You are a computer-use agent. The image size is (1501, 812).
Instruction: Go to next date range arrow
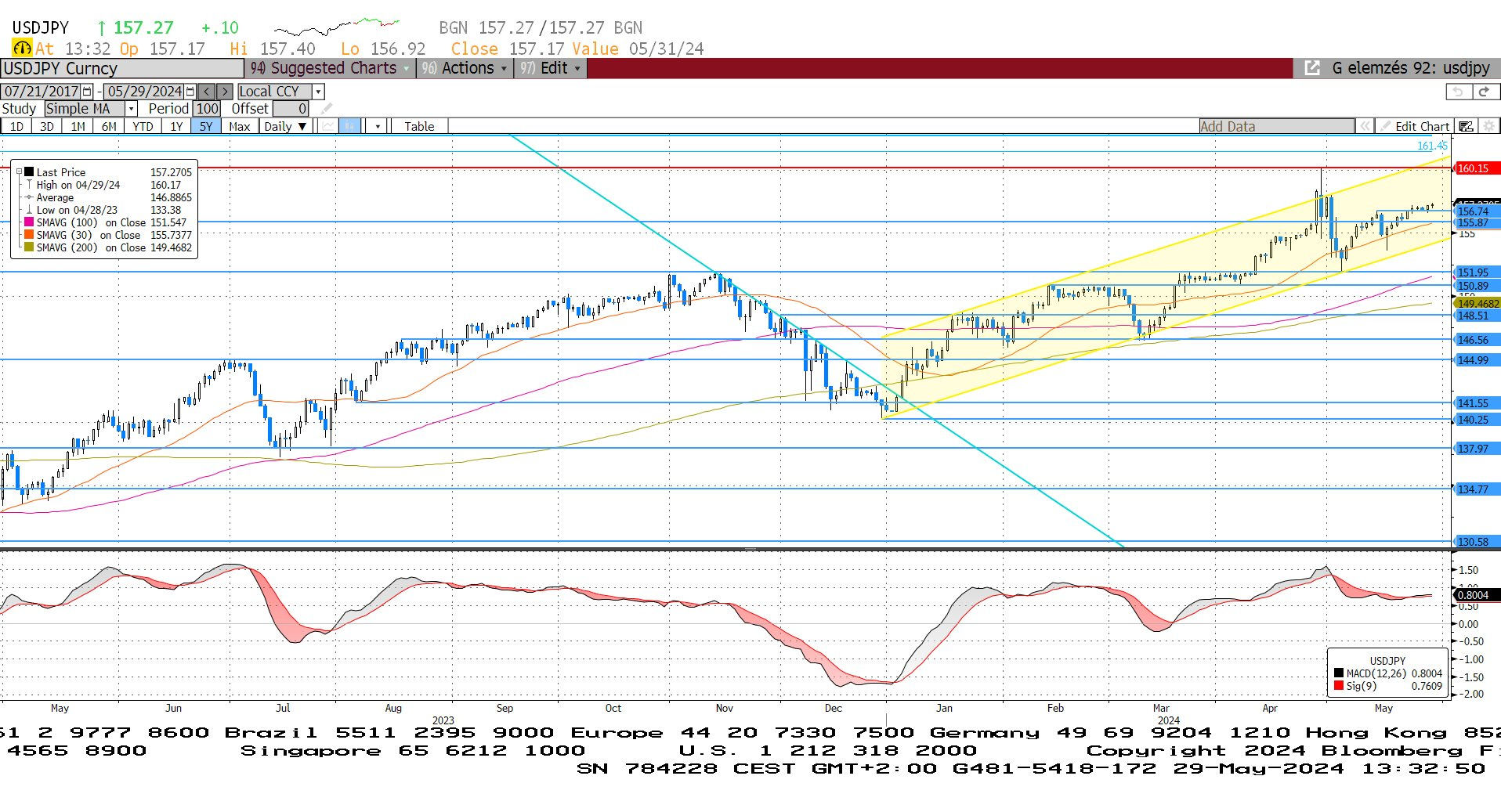point(225,92)
